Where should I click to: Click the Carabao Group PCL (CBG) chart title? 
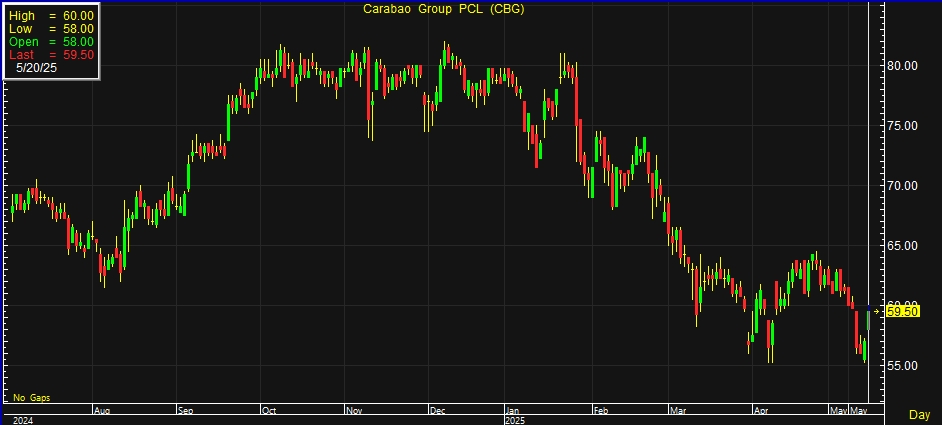(x=443, y=10)
